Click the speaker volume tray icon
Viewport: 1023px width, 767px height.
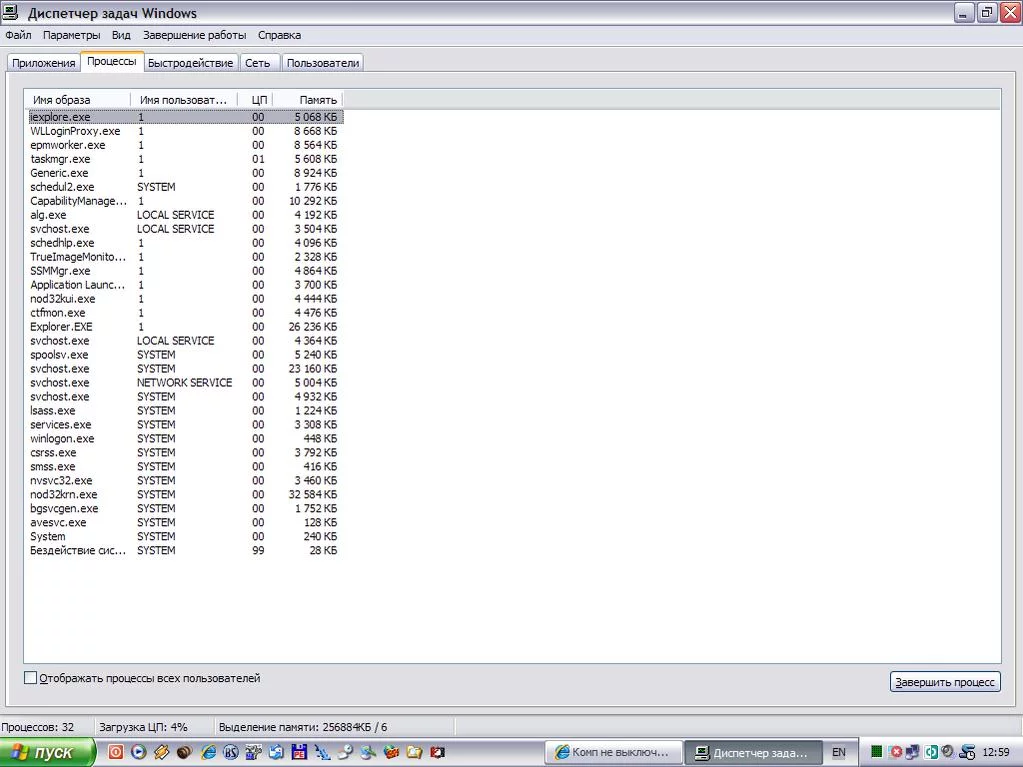click(x=947, y=751)
